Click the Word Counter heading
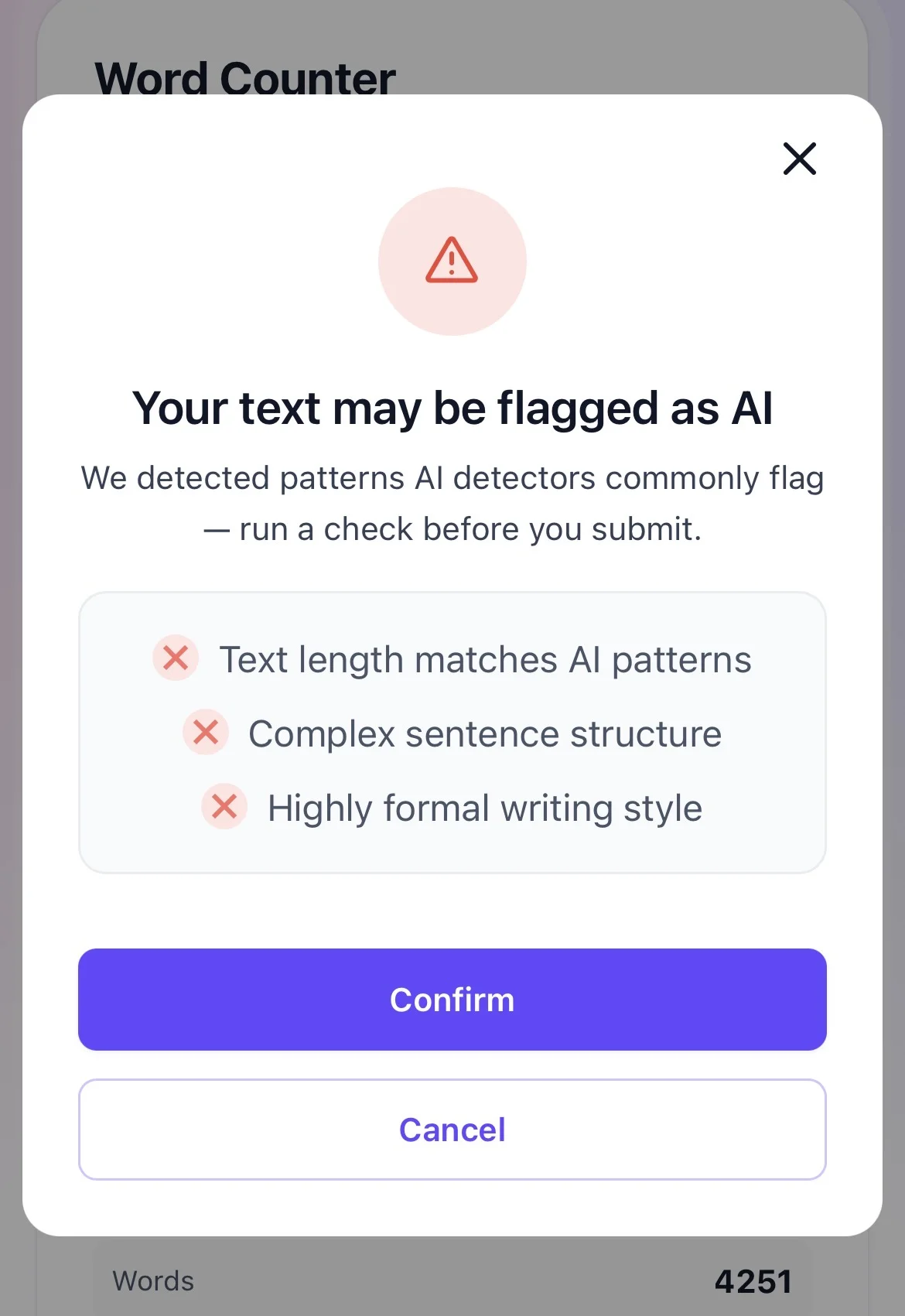Screen dimensions: 905x1316 click(x=245, y=77)
